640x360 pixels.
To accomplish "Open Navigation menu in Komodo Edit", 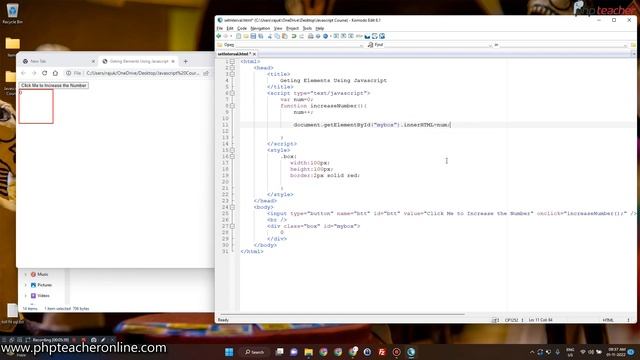I will point(260,29).
